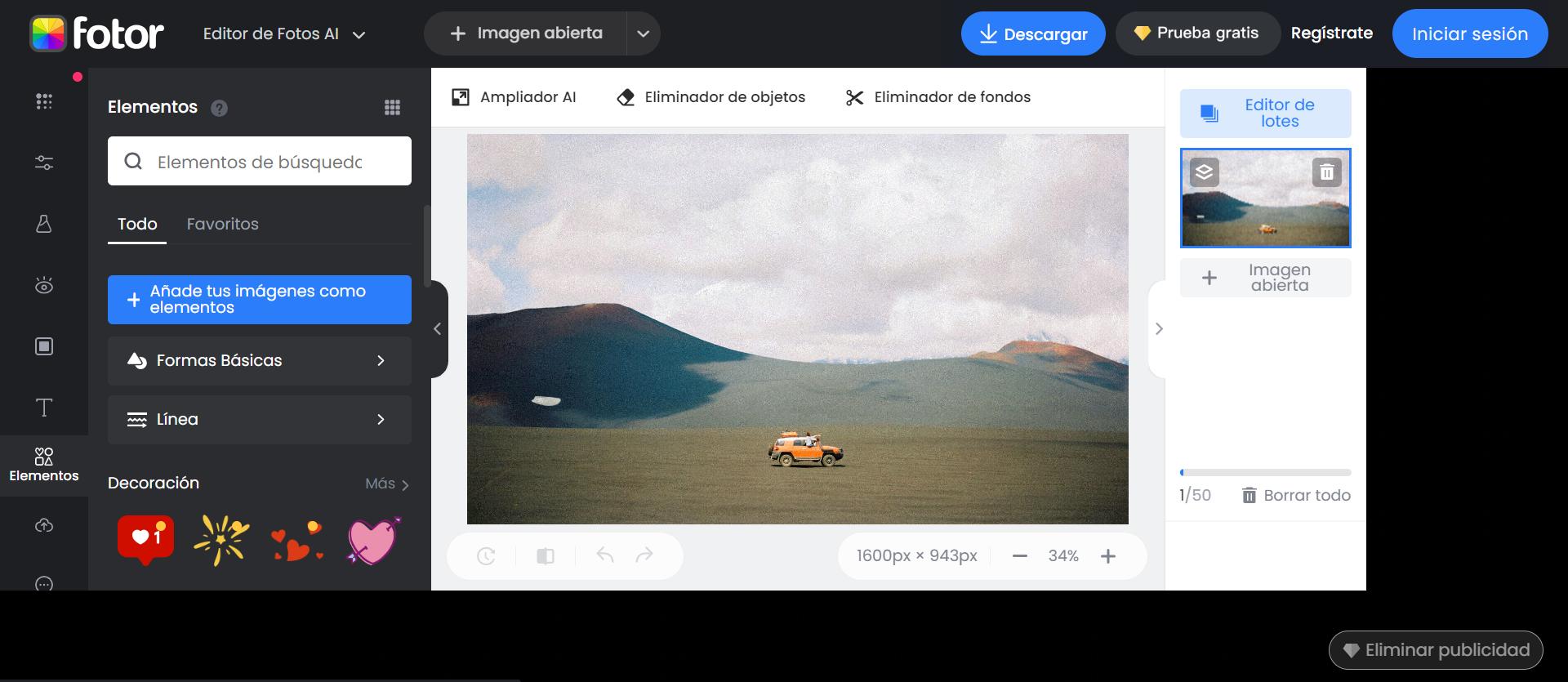
Task: Click Añade tus imágenes como elementos
Action: point(260,300)
